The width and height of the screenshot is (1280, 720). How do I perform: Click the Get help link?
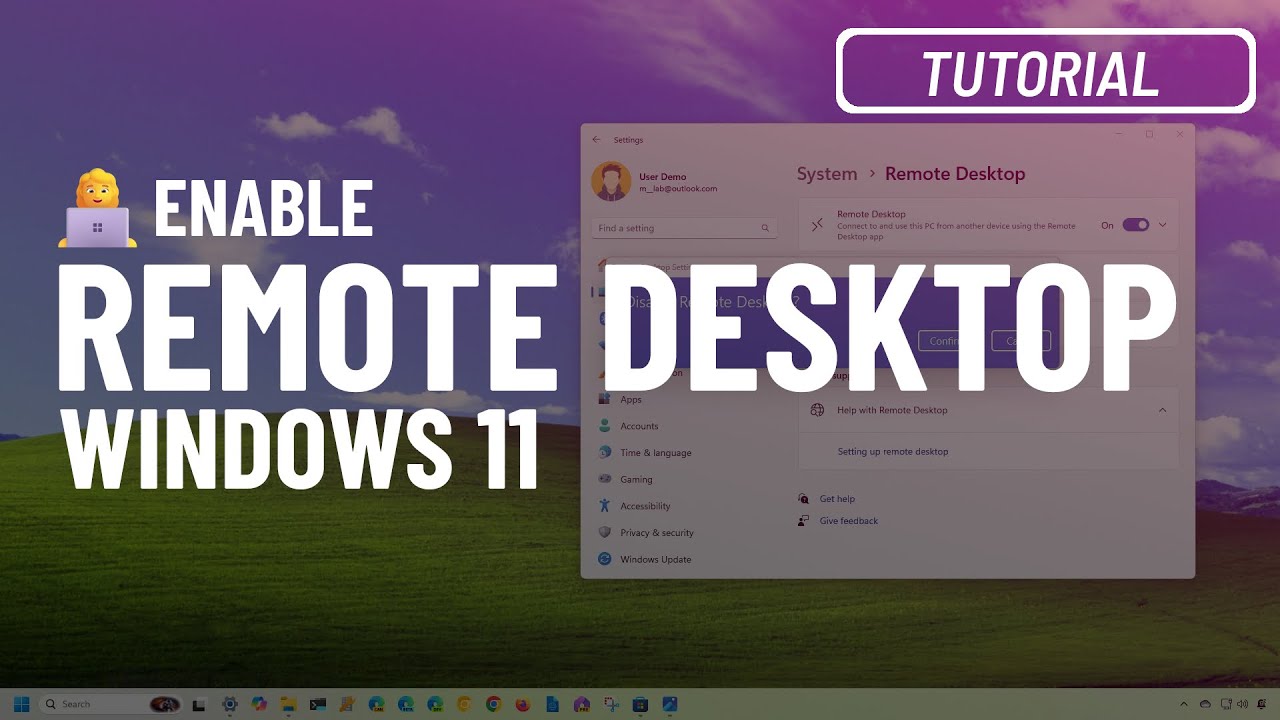point(837,499)
